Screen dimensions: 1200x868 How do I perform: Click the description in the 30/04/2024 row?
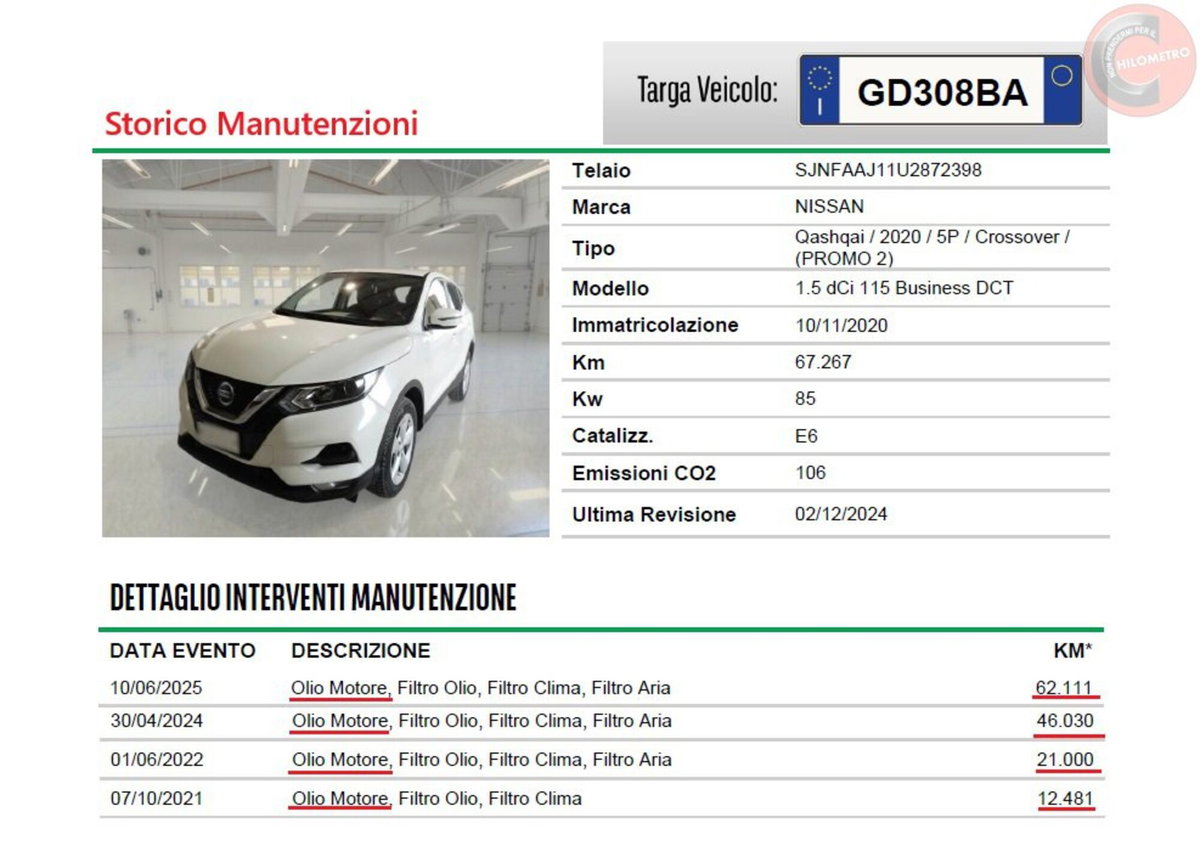coord(481,721)
